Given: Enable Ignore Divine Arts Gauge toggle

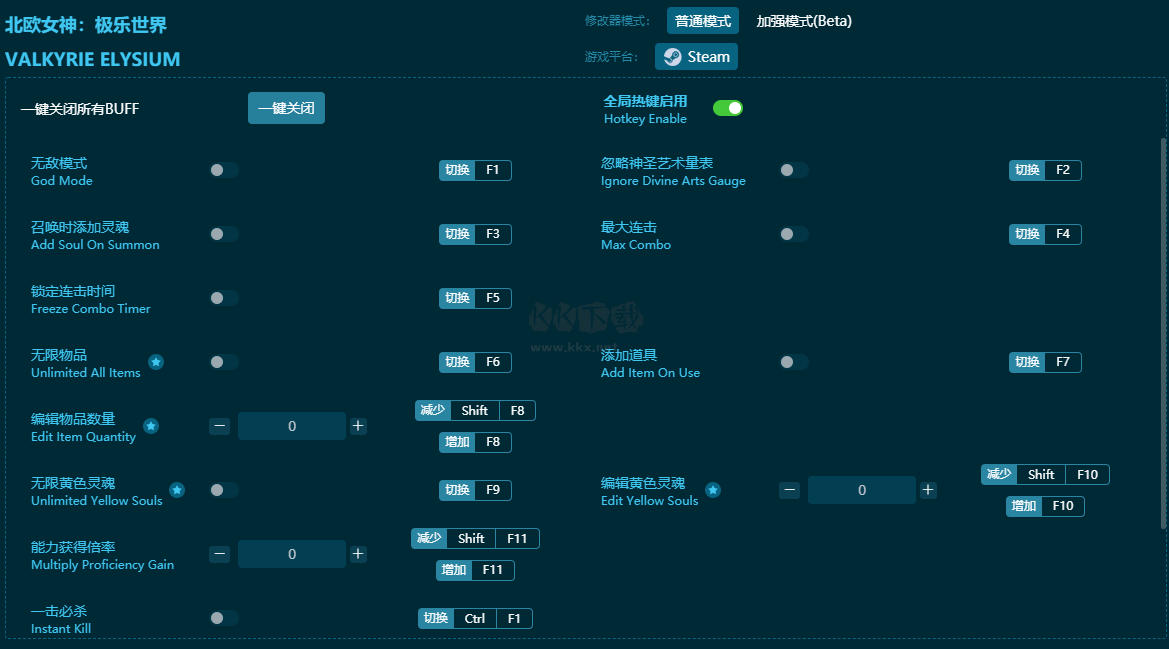Looking at the screenshot, I should (x=794, y=170).
